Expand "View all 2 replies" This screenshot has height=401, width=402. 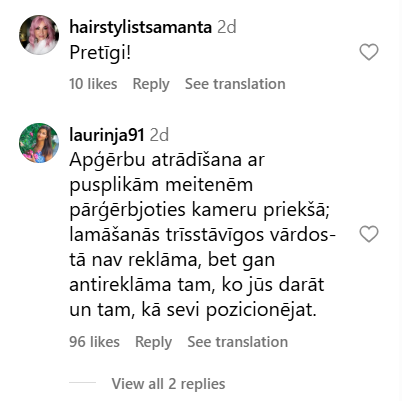click(168, 384)
